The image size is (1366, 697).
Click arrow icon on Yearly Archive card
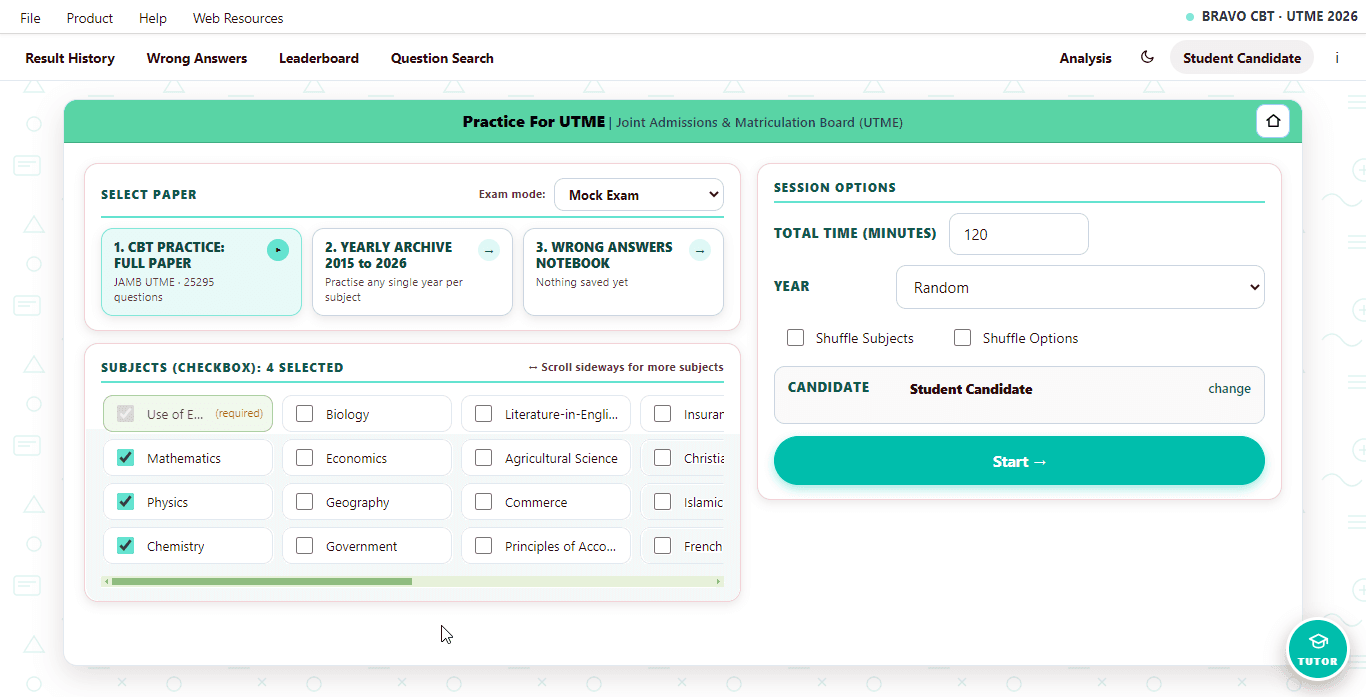[x=489, y=250]
